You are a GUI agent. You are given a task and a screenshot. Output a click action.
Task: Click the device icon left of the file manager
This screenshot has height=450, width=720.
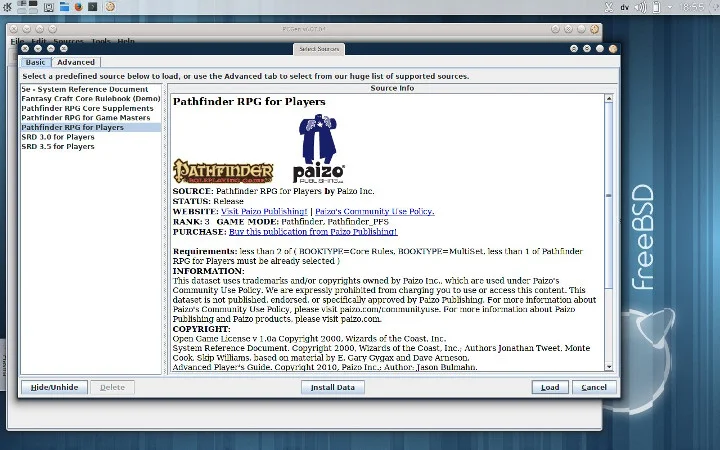49,6
